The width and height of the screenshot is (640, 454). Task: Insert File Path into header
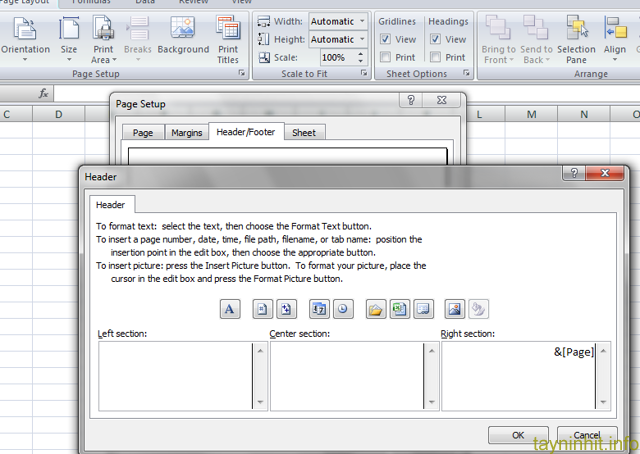pyautogui.click(x=375, y=309)
